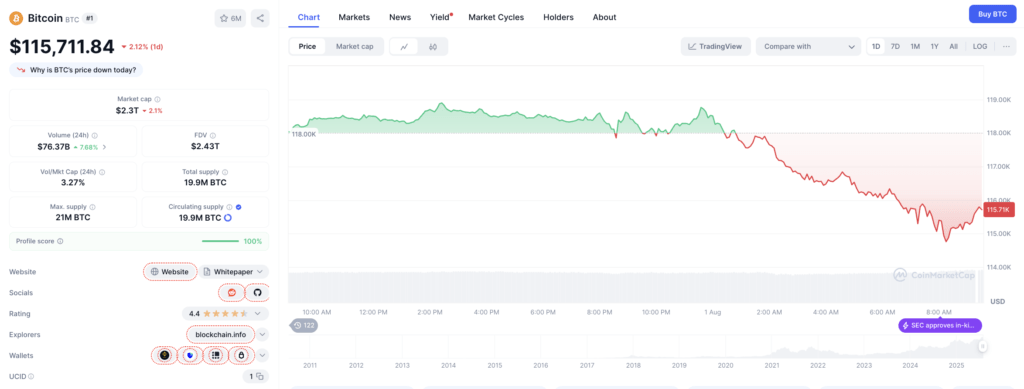Set chart range to All
1024x389 pixels.
[x=953, y=46]
